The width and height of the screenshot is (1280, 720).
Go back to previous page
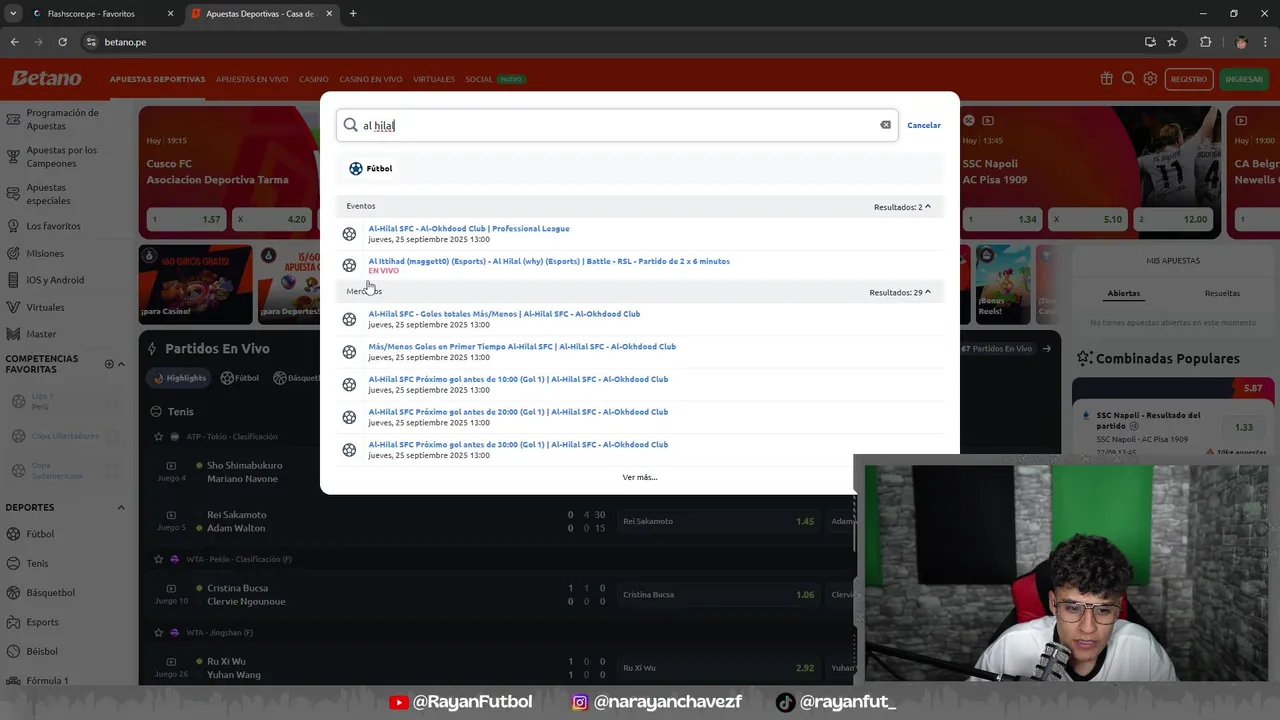tap(14, 42)
